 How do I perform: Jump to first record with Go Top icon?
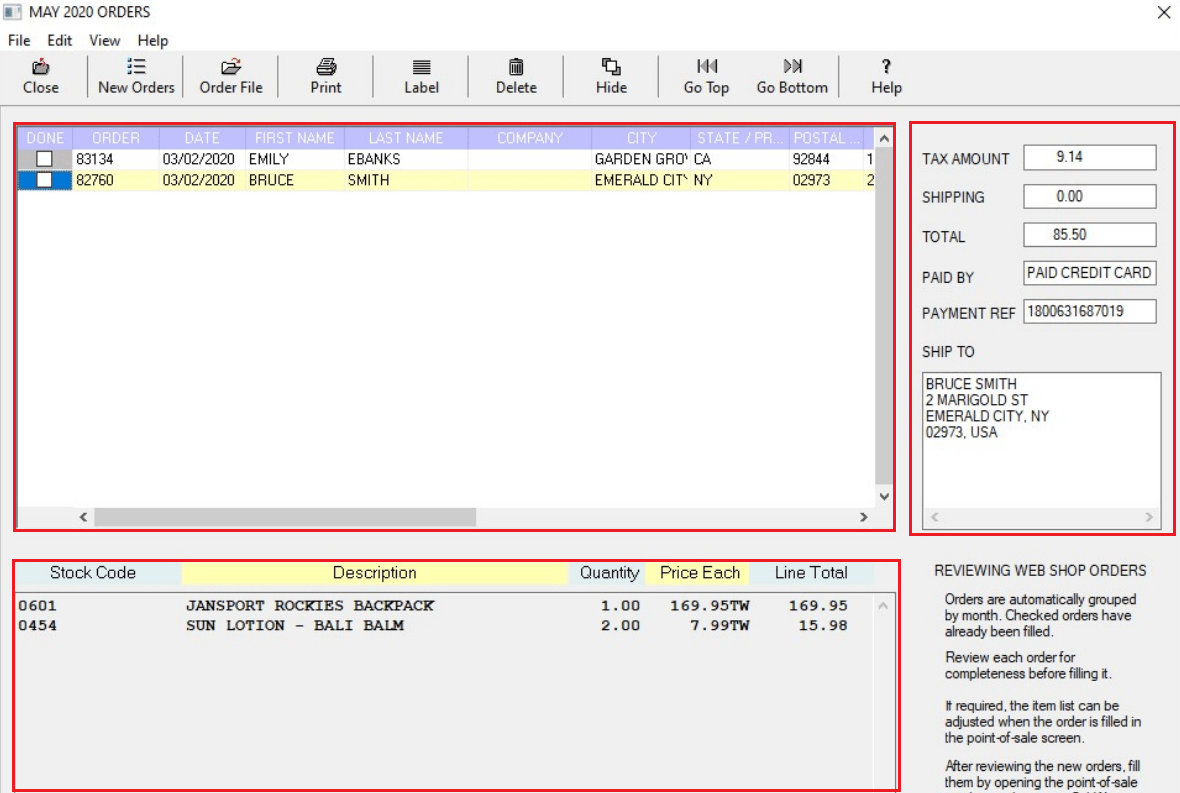click(x=706, y=75)
